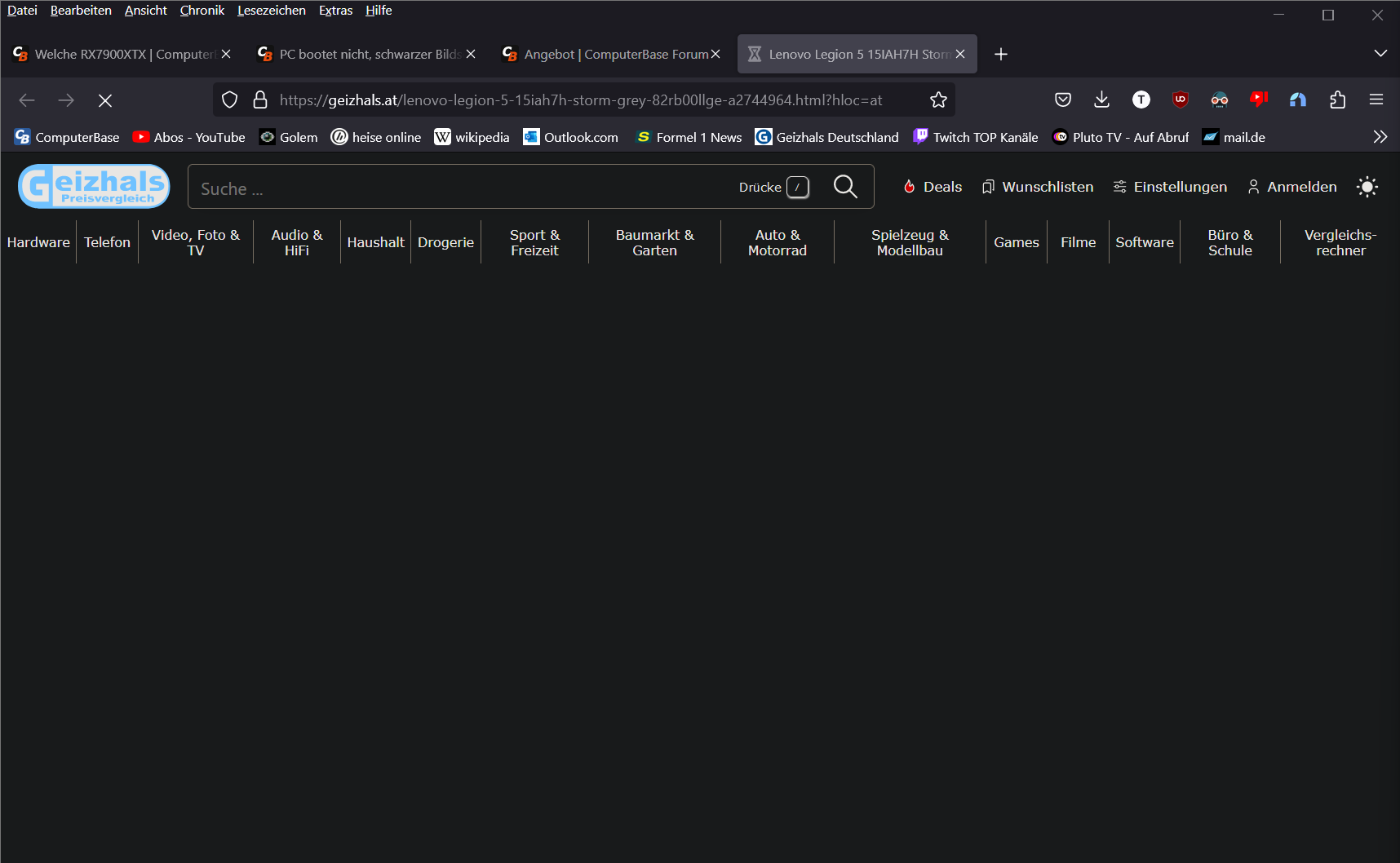Open Deals page
The height and width of the screenshot is (863, 1400).
click(933, 187)
